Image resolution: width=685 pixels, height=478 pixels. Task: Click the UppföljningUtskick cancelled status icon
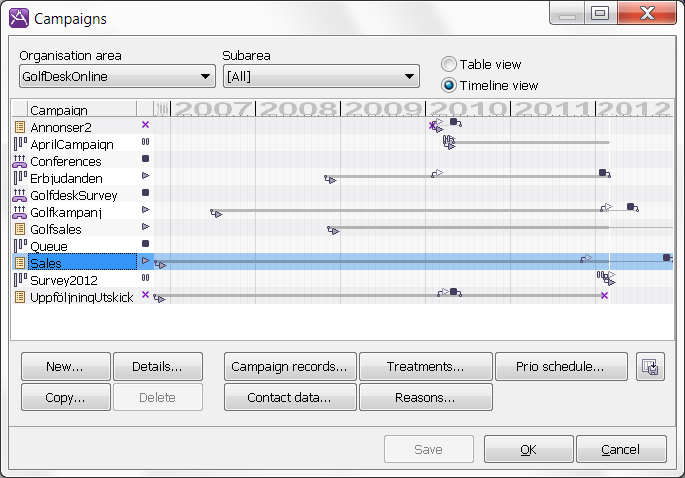145,294
